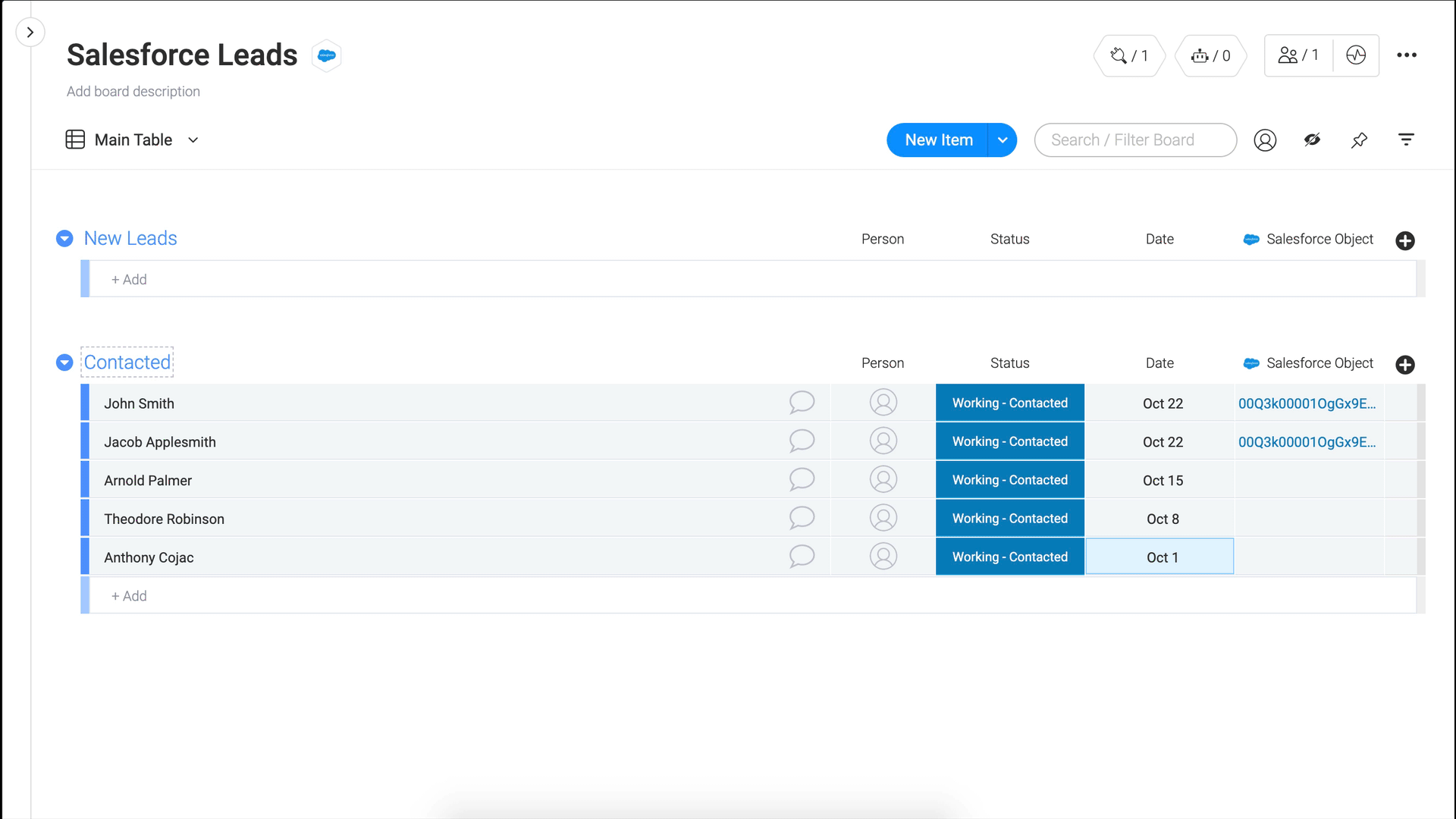Select the Main Table tab
Viewport: 1456px width, 819px height.
tap(133, 140)
